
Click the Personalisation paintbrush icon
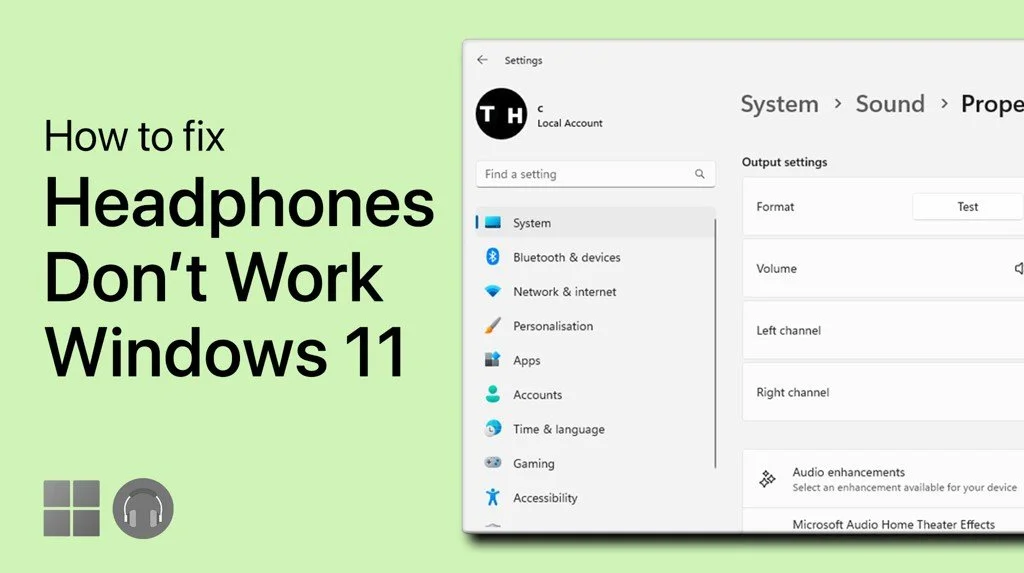click(x=493, y=325)
